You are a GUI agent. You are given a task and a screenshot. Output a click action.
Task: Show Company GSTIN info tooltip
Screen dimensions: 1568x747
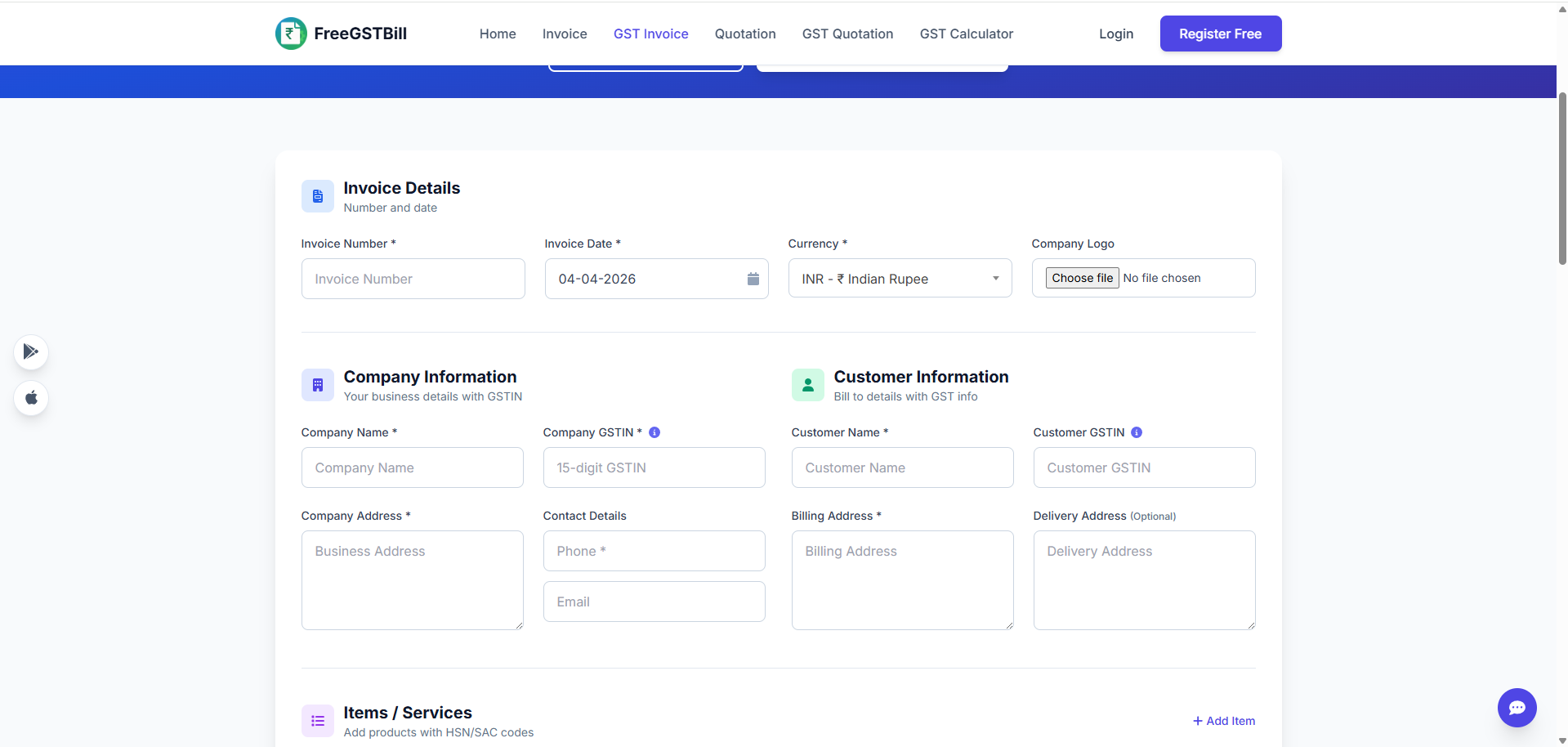point(654,432)
